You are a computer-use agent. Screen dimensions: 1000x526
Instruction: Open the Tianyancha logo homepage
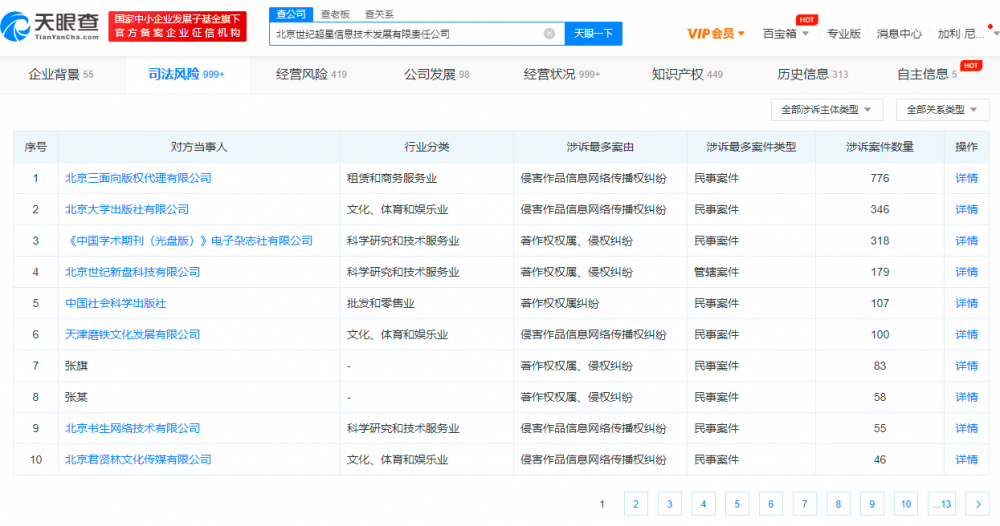coord(50,27)
